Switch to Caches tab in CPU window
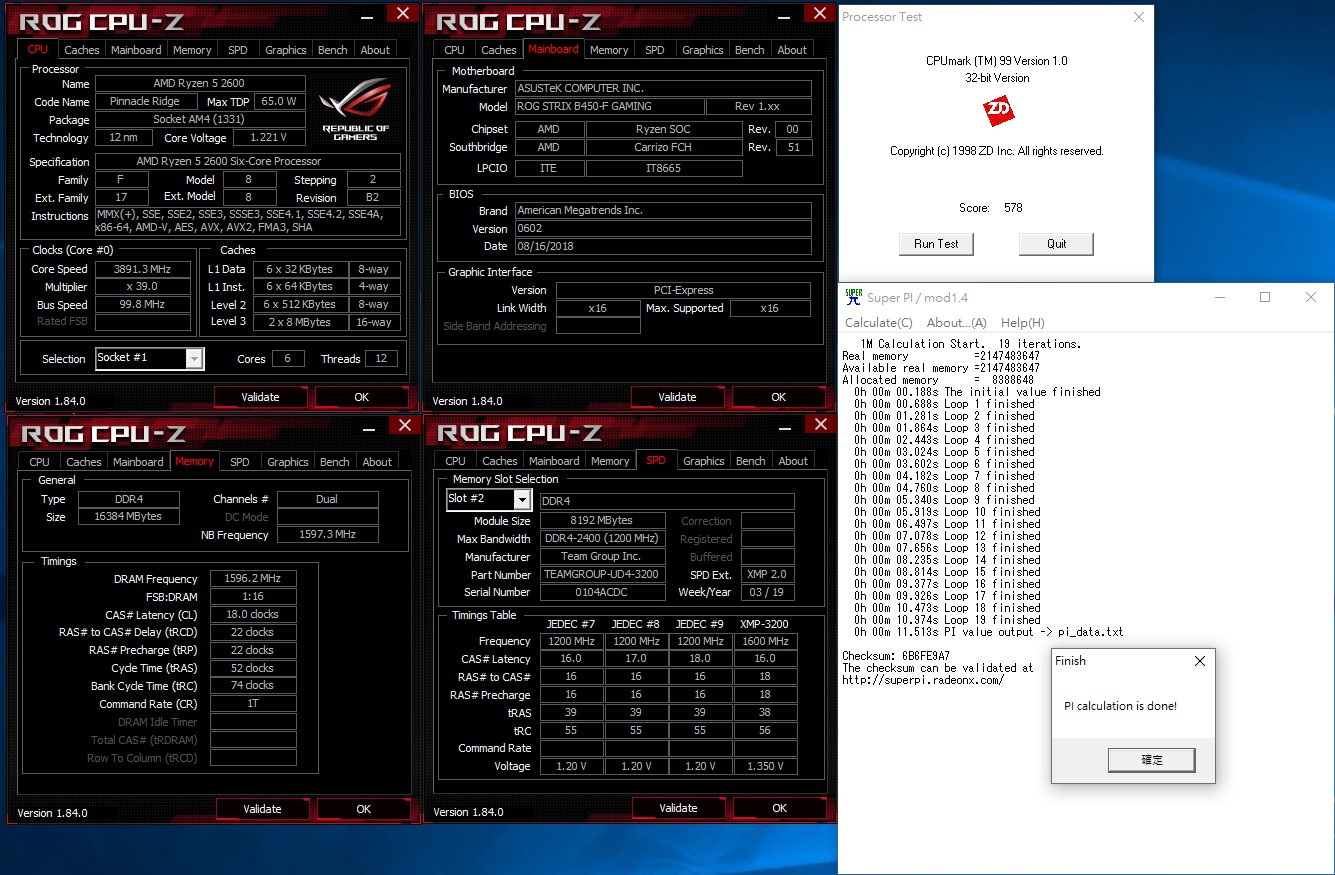The image size is (1335, 875). point(81,50)
